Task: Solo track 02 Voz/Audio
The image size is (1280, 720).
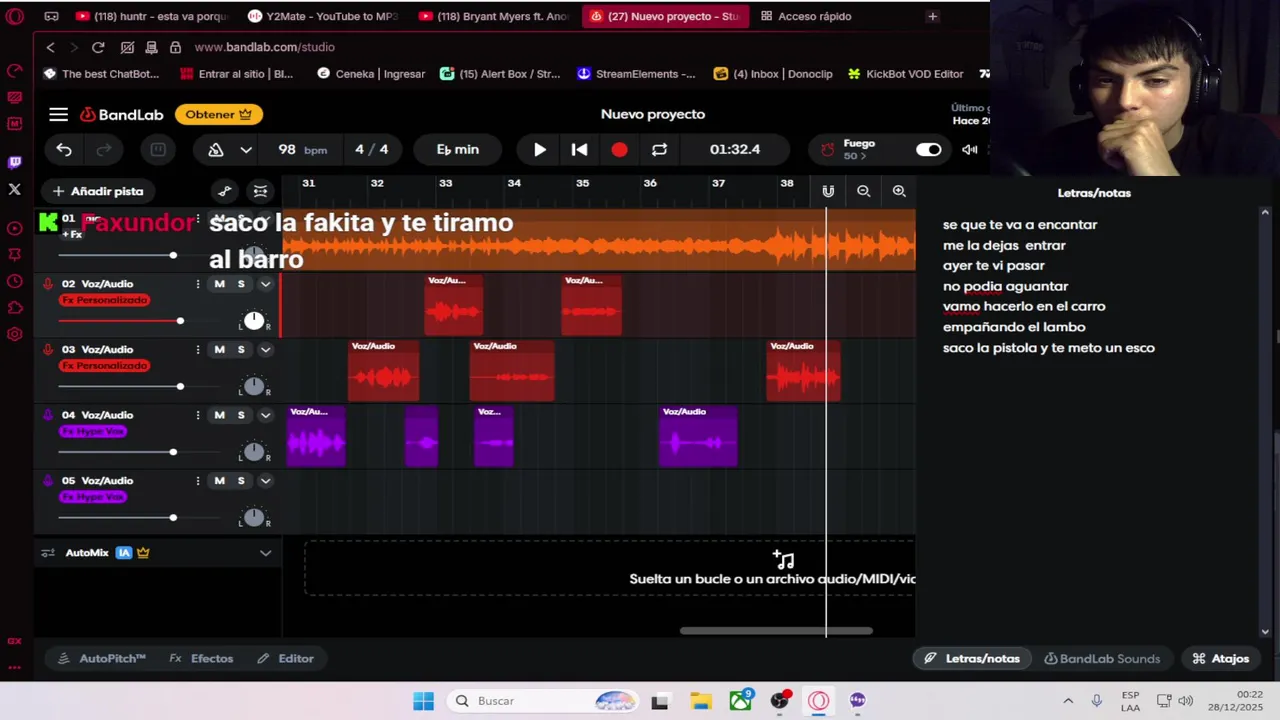Action: coord(240,284)
